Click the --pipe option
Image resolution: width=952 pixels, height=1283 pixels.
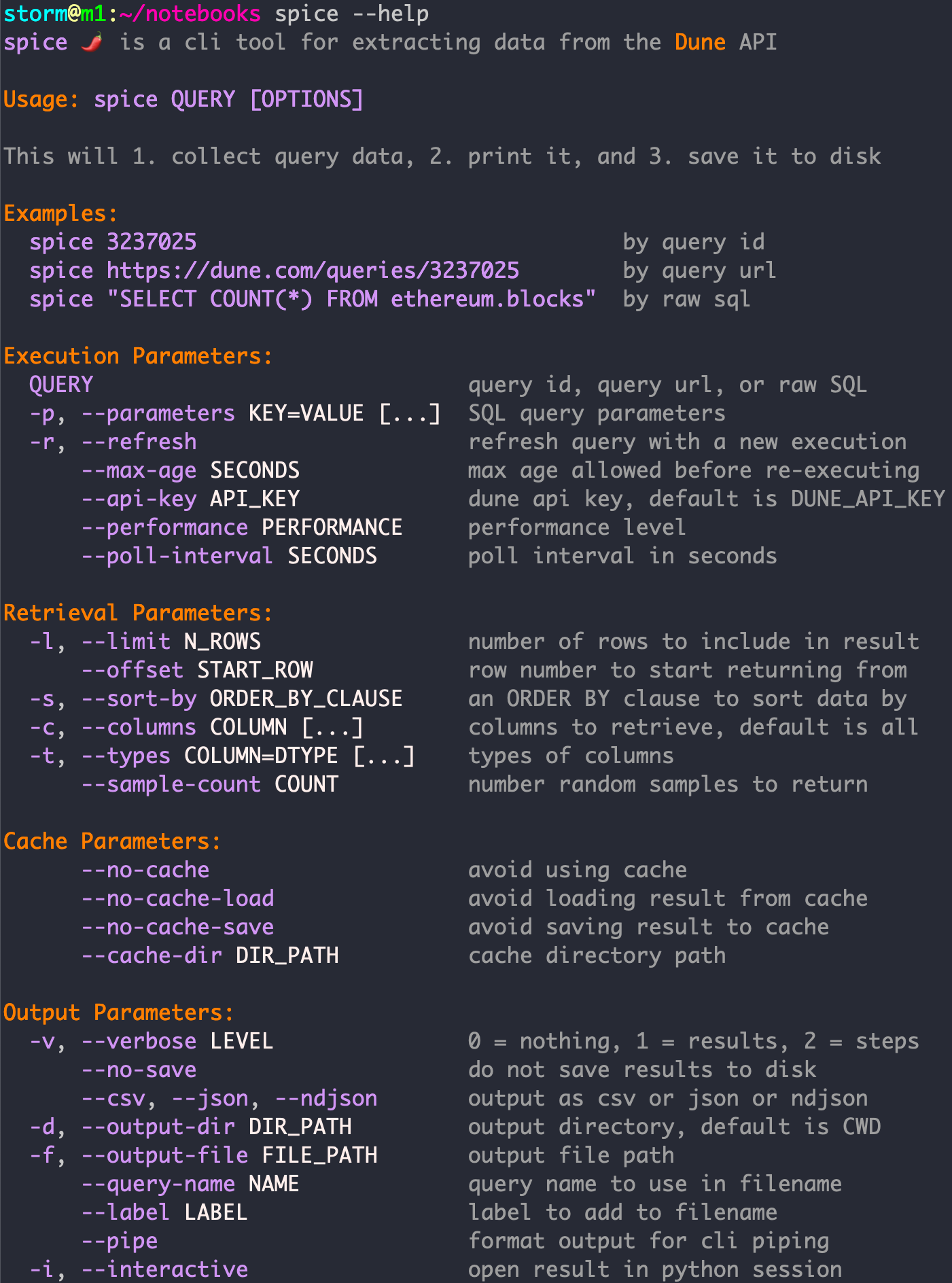[x=120, y=1241]
